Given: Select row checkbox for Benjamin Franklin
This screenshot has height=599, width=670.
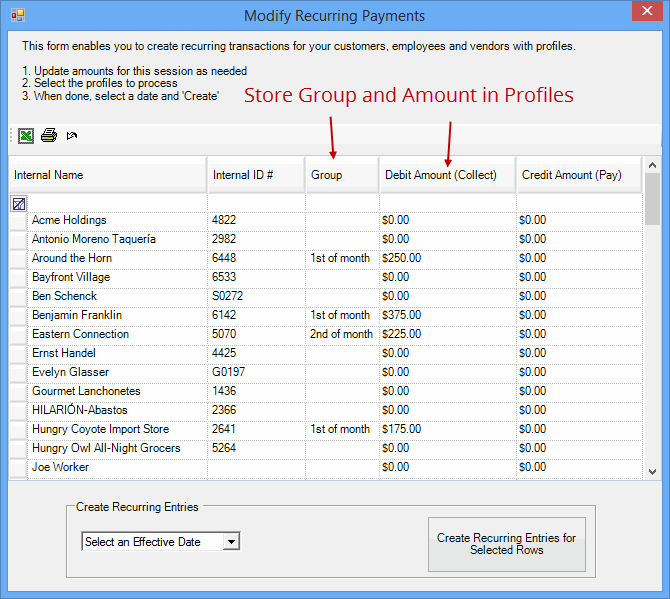Looking at the screenshot, I should pyautogui.click(x=18, y=315).
